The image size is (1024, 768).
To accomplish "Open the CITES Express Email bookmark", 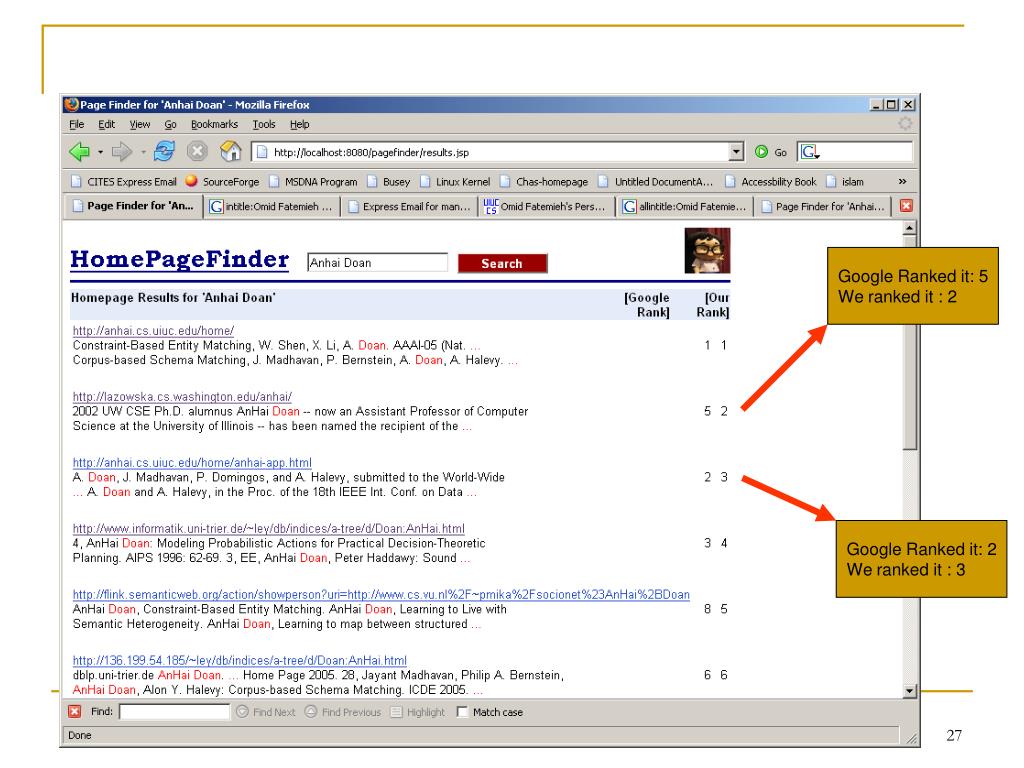I will 123,182.
